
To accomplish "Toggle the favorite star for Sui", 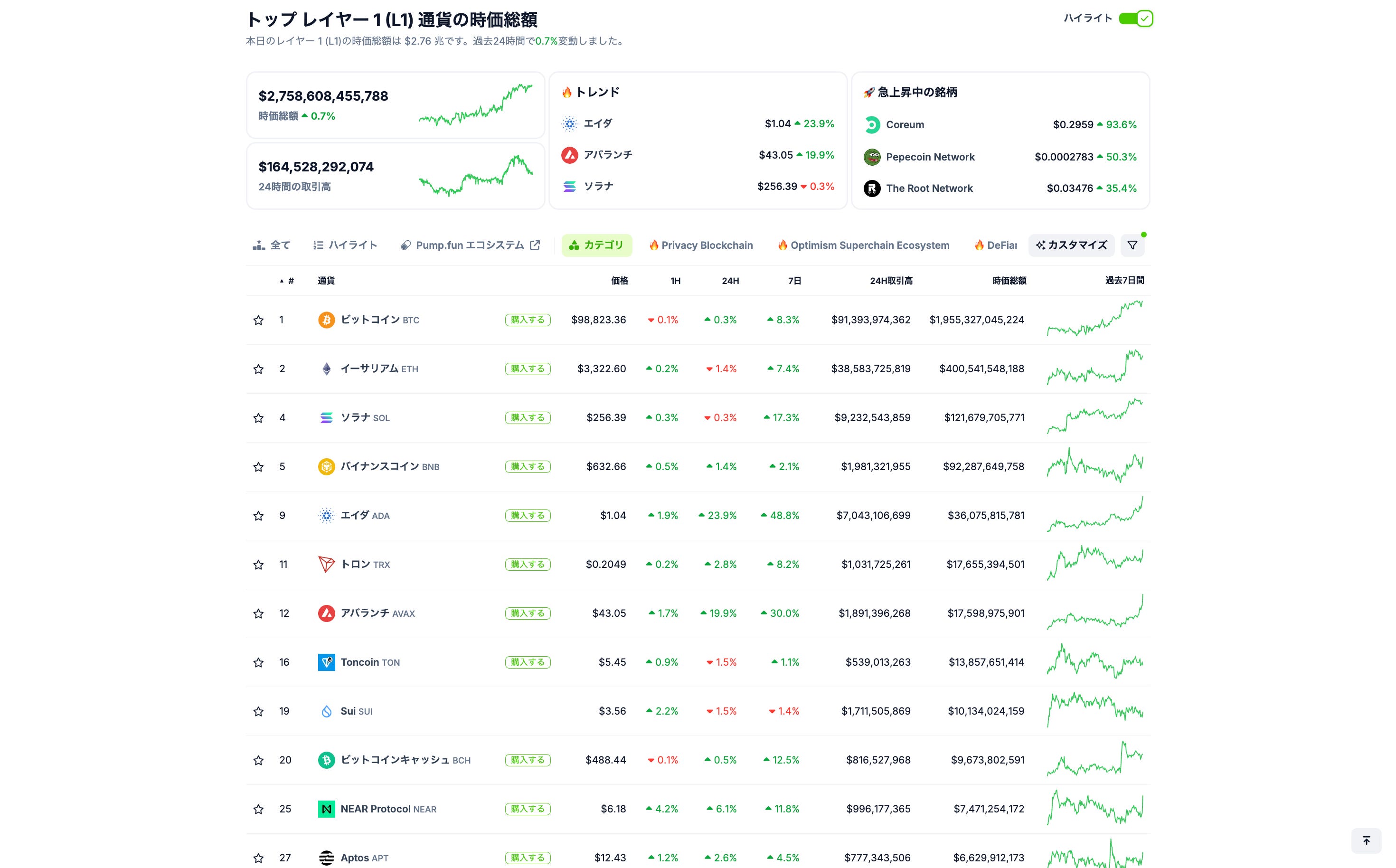I will point(258,711).
